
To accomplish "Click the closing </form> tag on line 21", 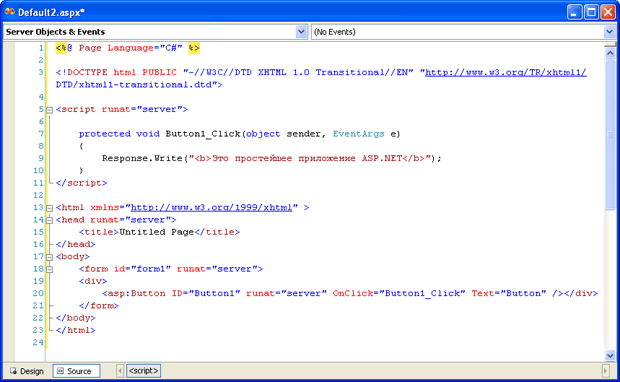I will point(99,306).
